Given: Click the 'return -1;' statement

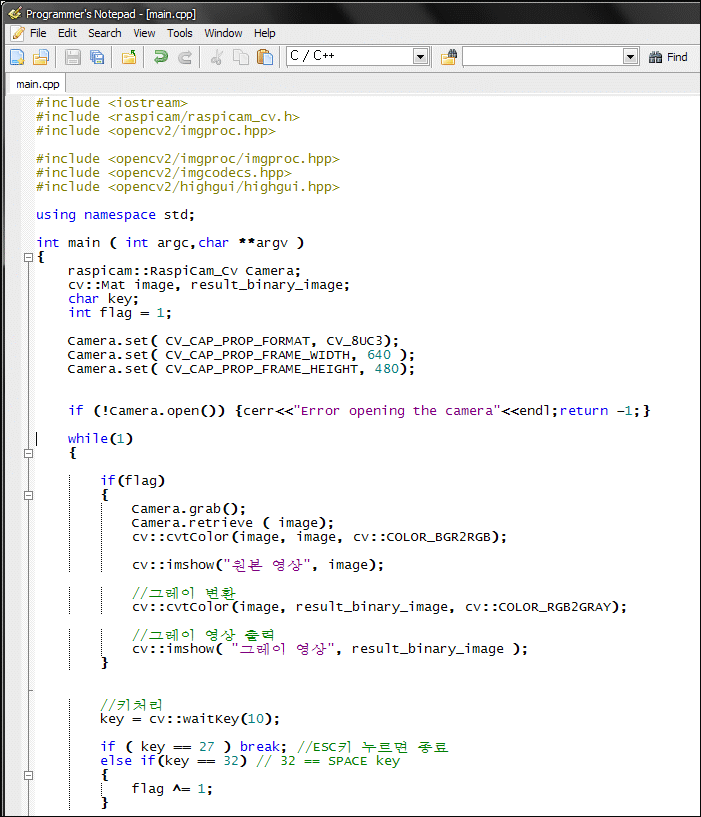Looking at the screenshot, I should tap(599, 411).
